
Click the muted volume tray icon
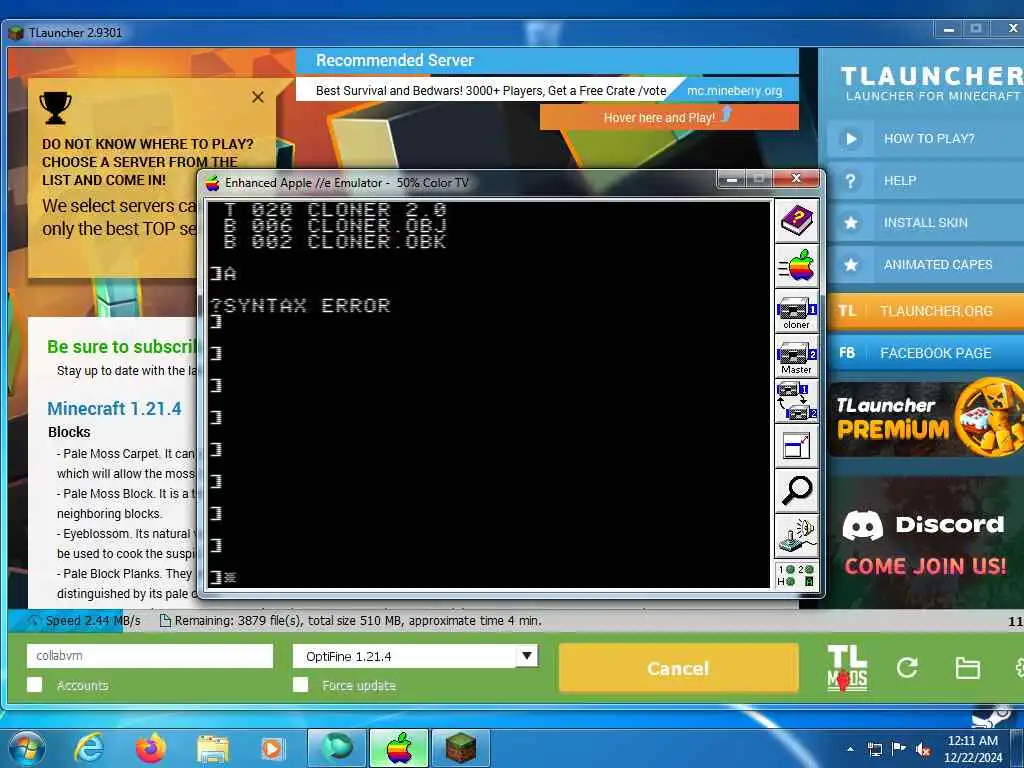(x=923, y=749)
